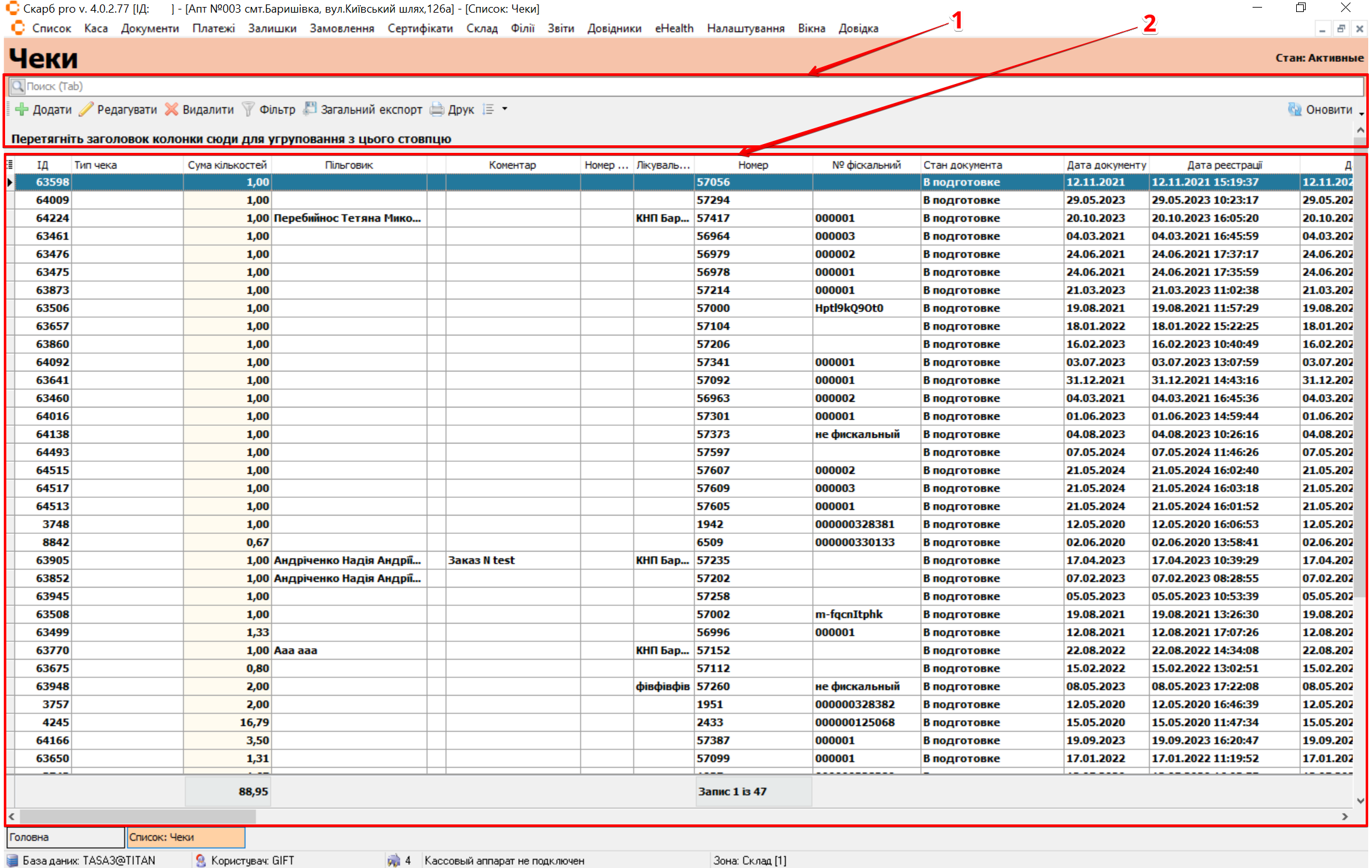Select the row with ІД 63905
The image size is (1372, 868).
(52, 560)
